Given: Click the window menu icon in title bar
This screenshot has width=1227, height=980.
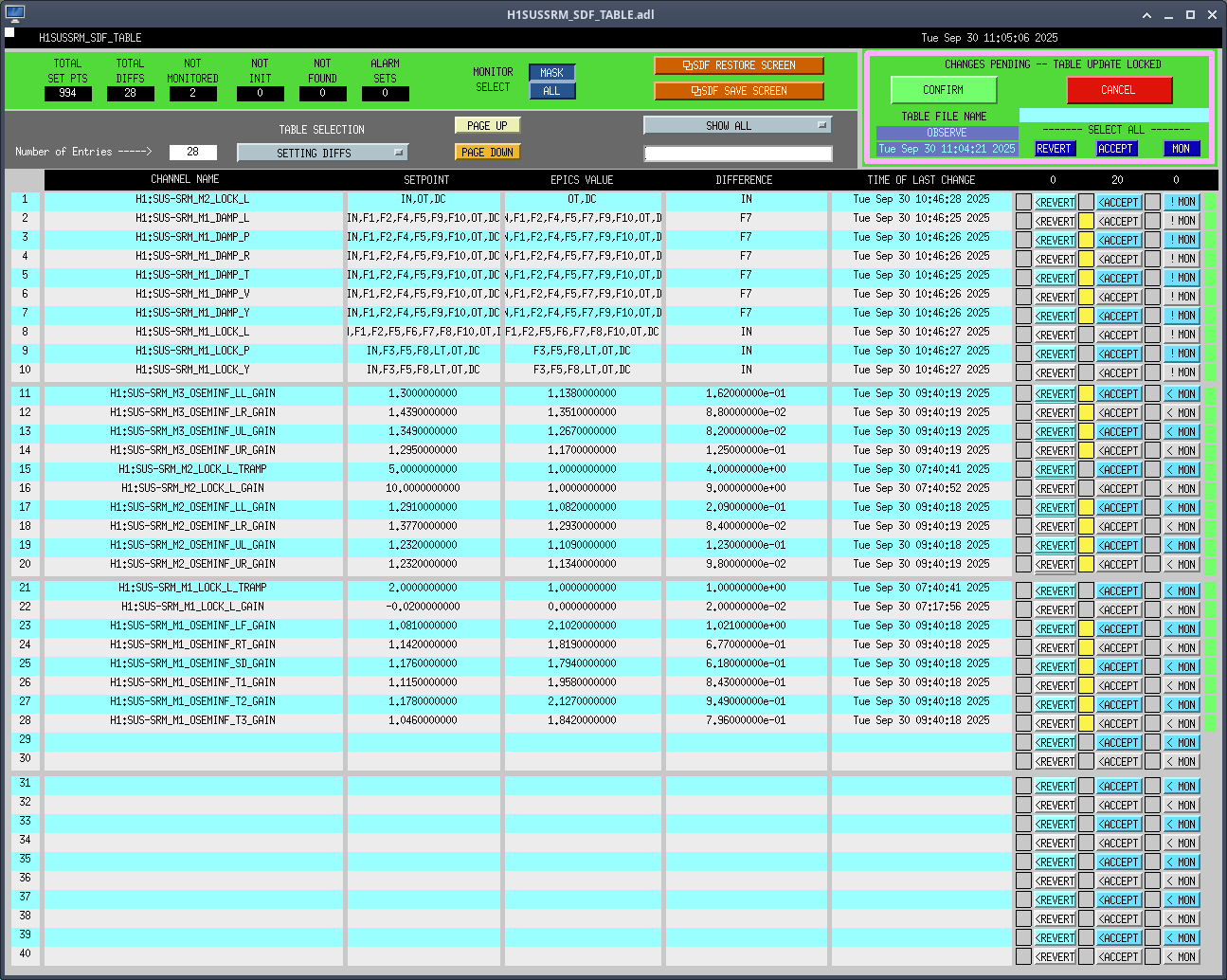Looking at the screenshot, I should click(14, 14).
